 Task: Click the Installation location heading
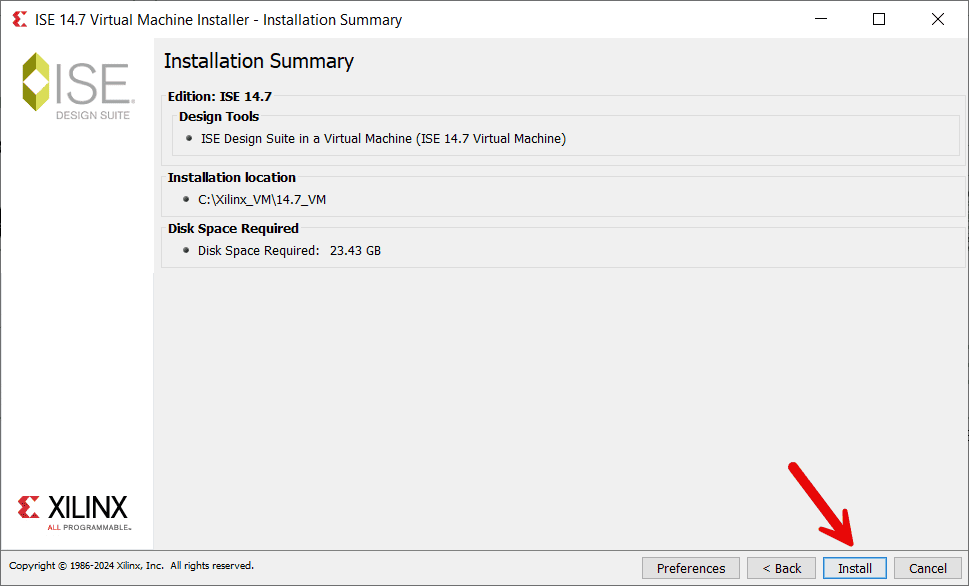coord(231,177)
